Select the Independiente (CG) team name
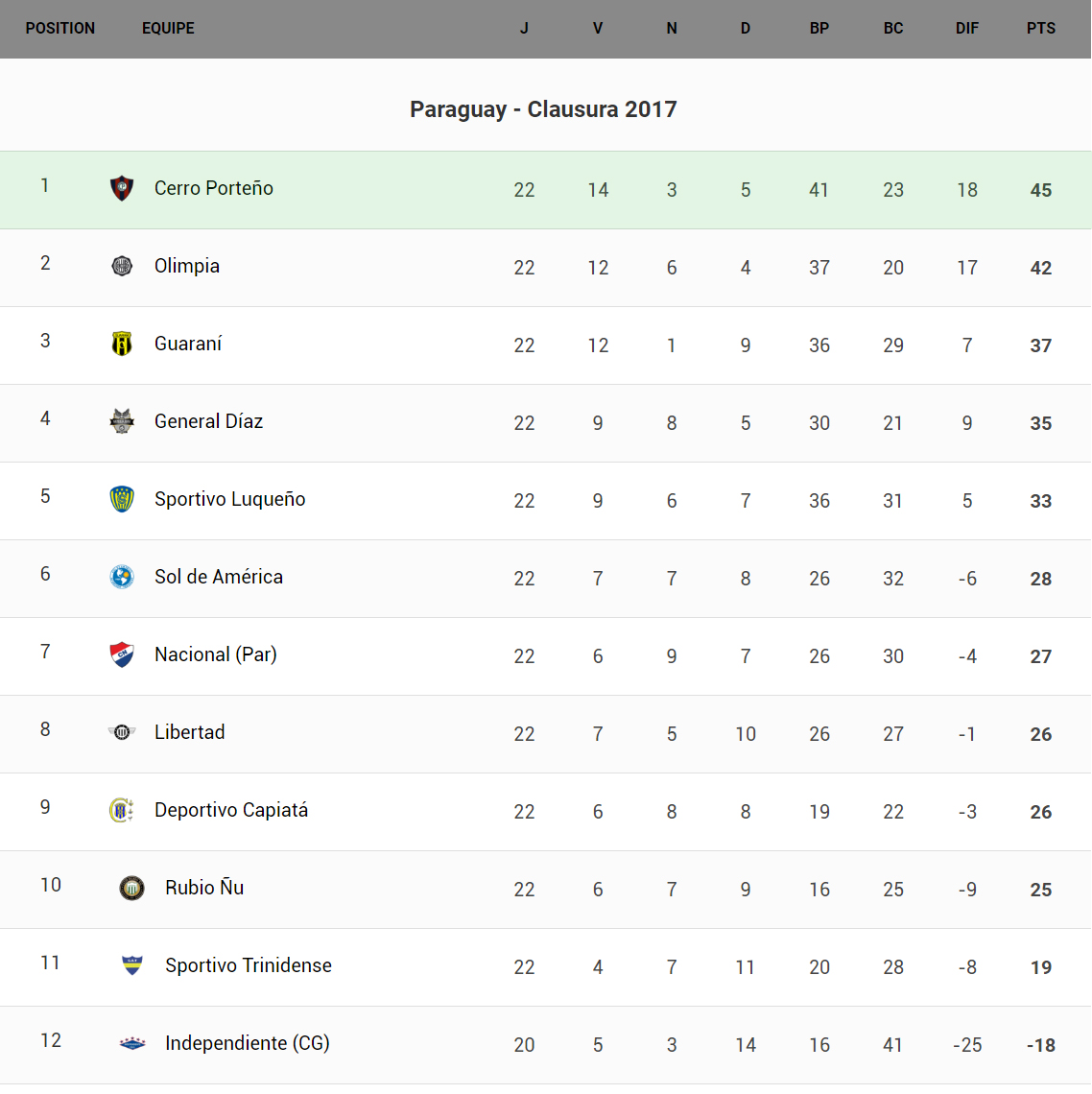 (248, 1043)
